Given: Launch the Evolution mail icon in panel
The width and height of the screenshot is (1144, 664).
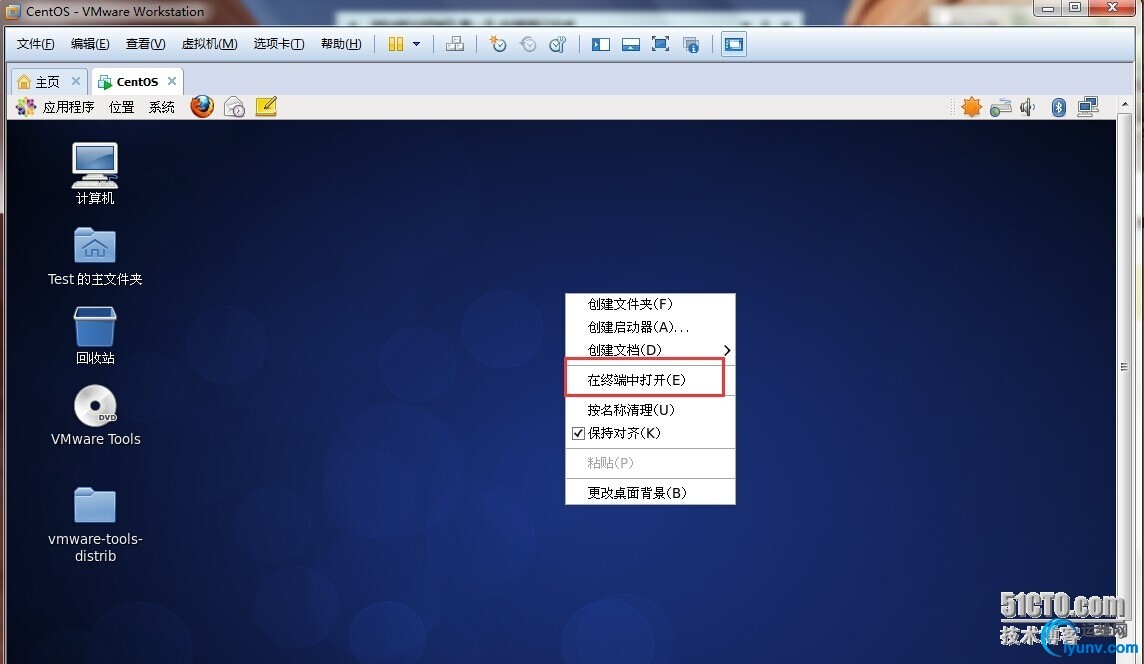Looking at the screenshot, I should [x=234, y=107].
